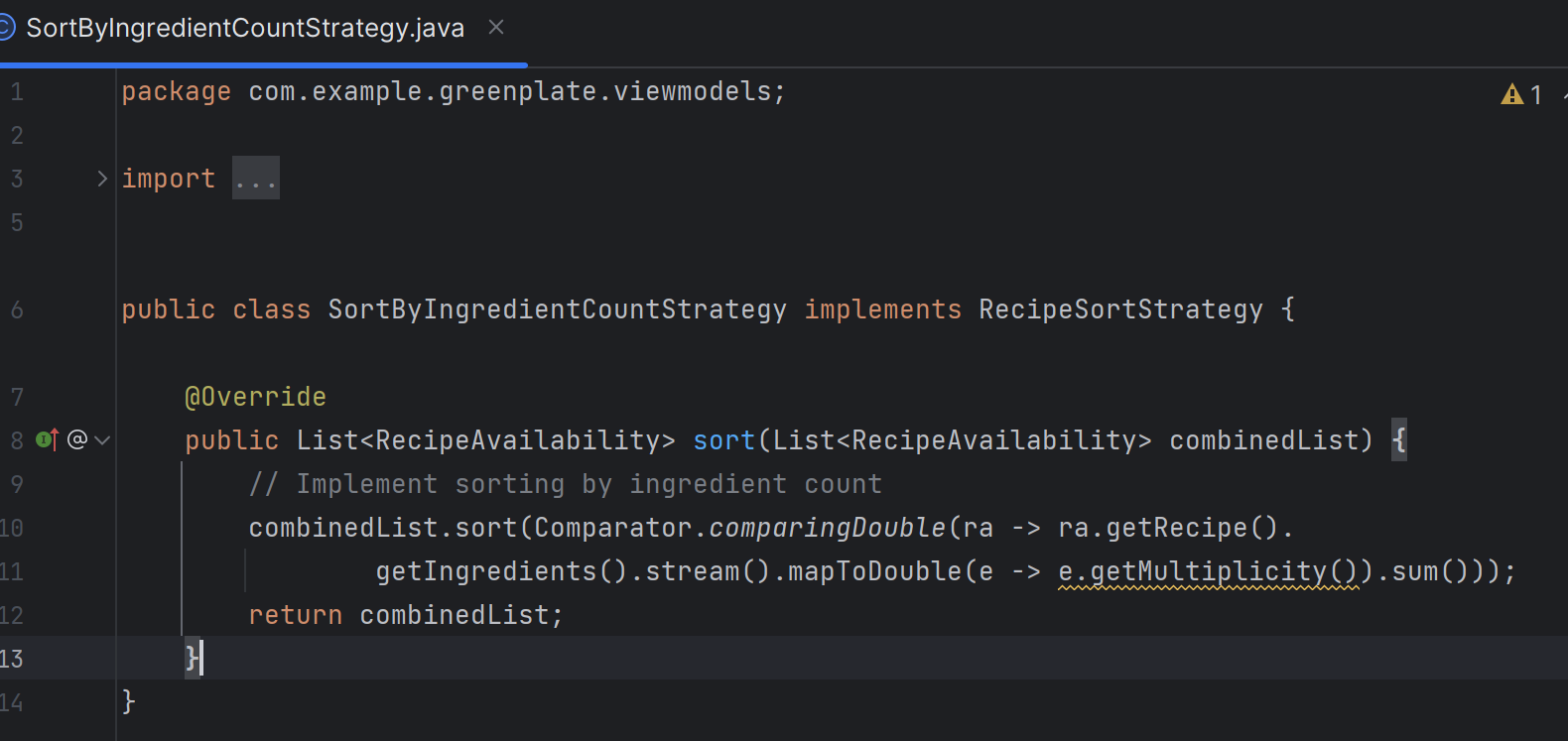Image resolution: width=1568 pixels, height=741 pixels.
Task: Click the closing brace of the class on line 14
Action: coord(129,702)
